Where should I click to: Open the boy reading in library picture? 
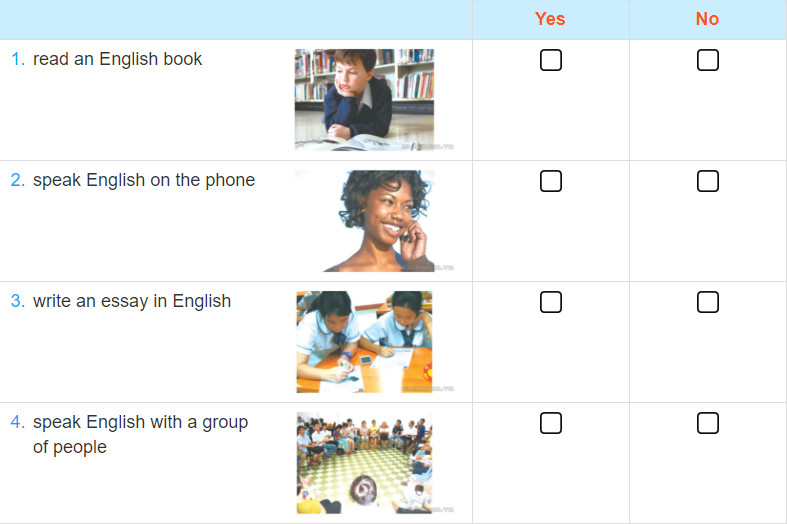(x=364, y=99)
